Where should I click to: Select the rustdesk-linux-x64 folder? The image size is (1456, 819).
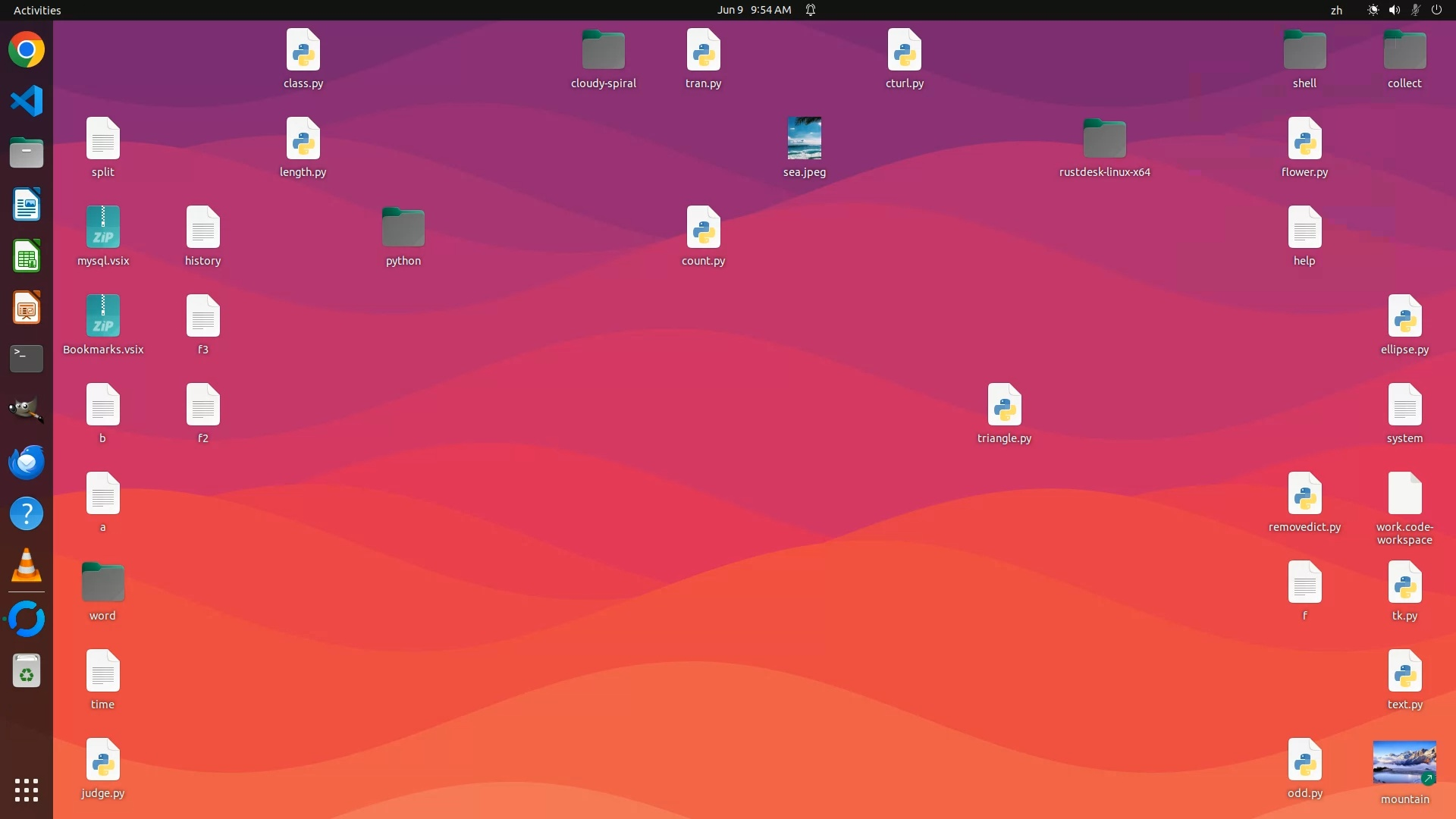[1104, 139]
